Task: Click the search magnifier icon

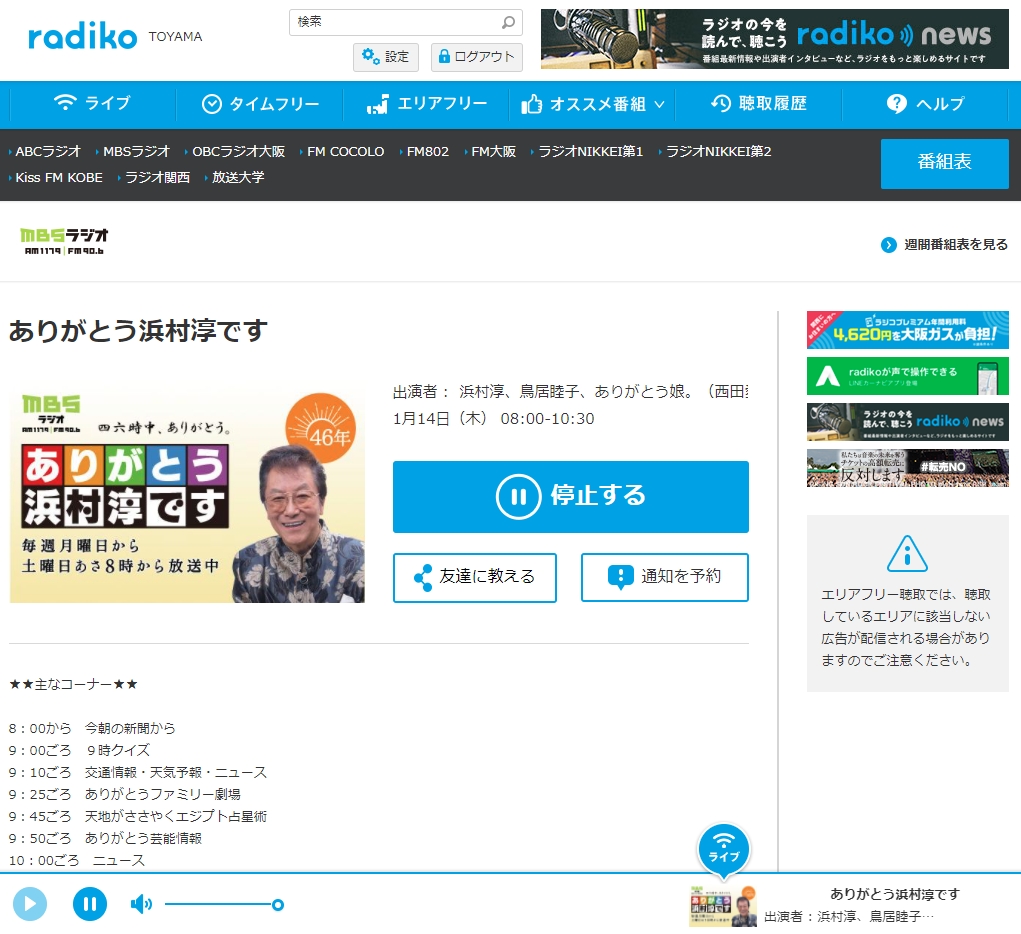Action: tap(509, 22)
